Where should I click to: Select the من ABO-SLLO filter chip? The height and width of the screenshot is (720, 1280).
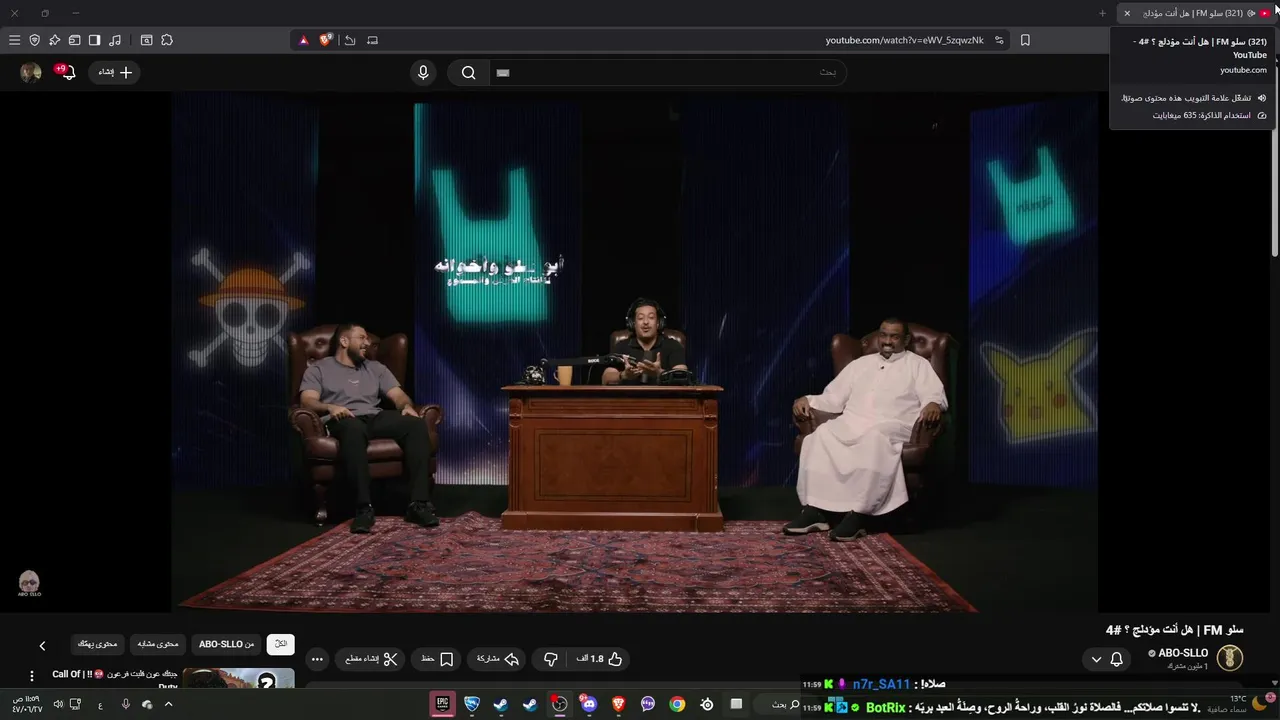[226, 644]
